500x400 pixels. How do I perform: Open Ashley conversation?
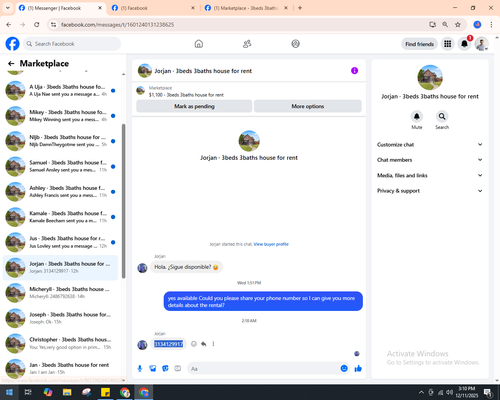(x=60, y=192)
